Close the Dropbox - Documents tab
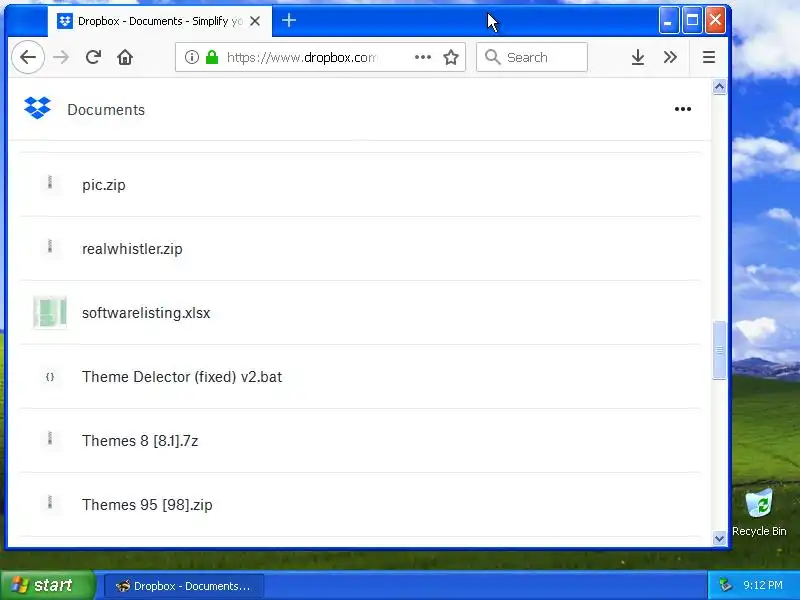Screen dimensions: 800x600 click(255, 21)
